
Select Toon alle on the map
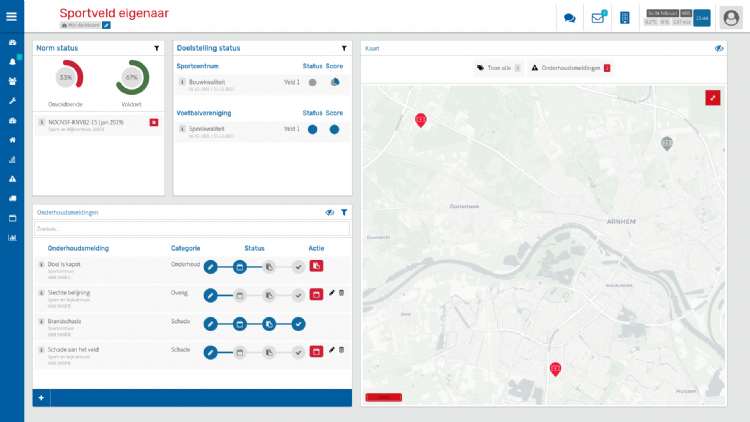coord(497,68)
